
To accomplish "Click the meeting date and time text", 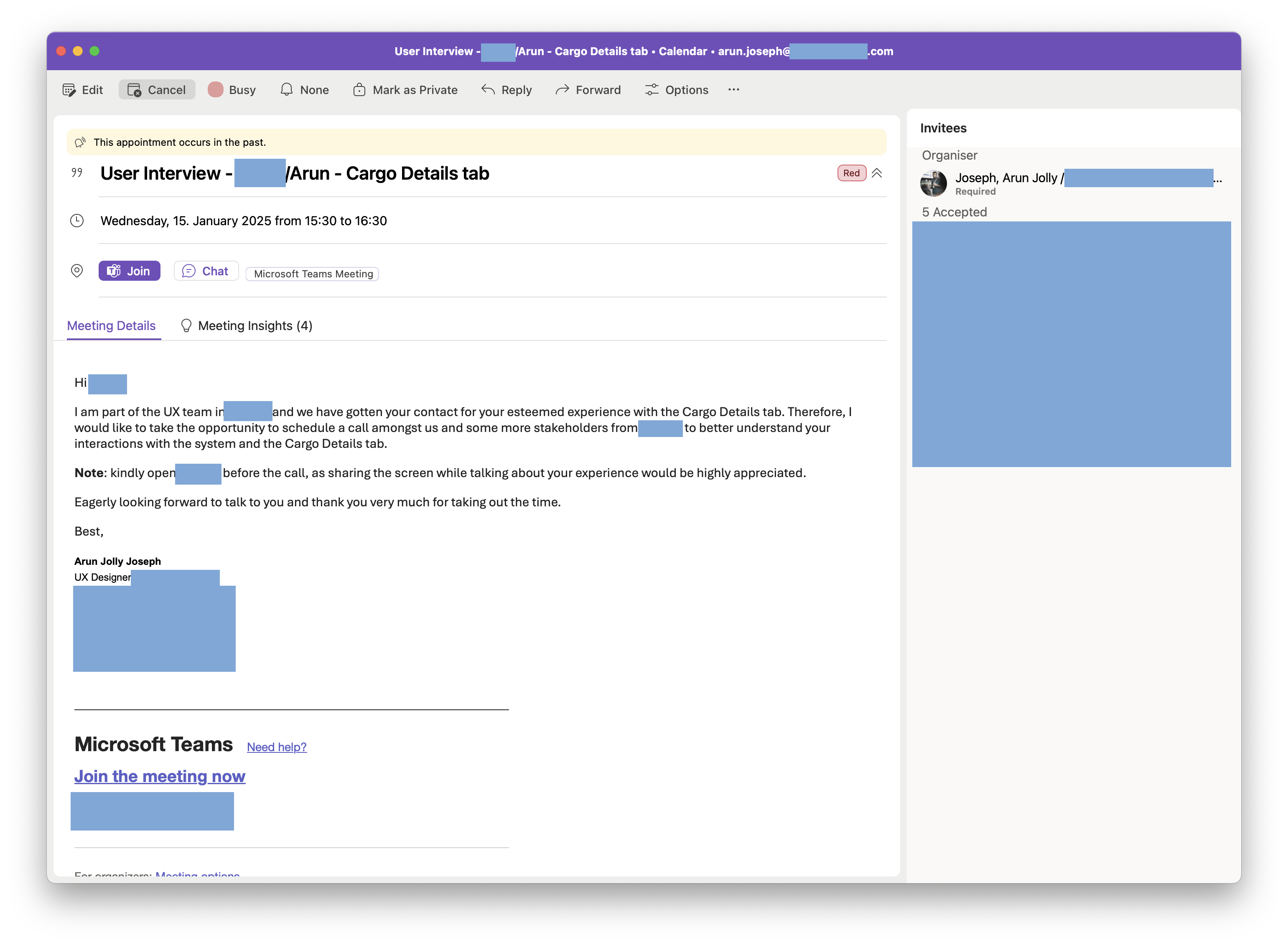I will coord(244,221).
